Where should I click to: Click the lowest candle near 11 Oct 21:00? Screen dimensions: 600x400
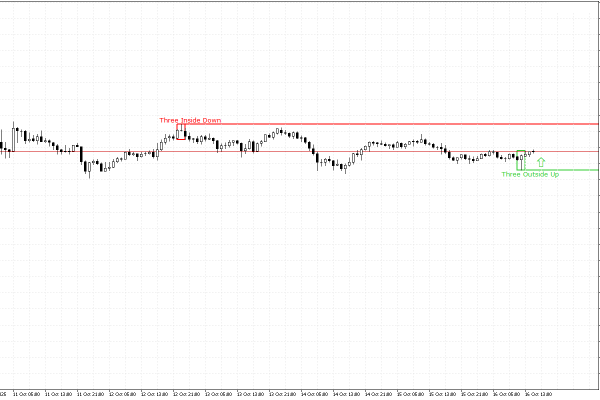[88, 169]
